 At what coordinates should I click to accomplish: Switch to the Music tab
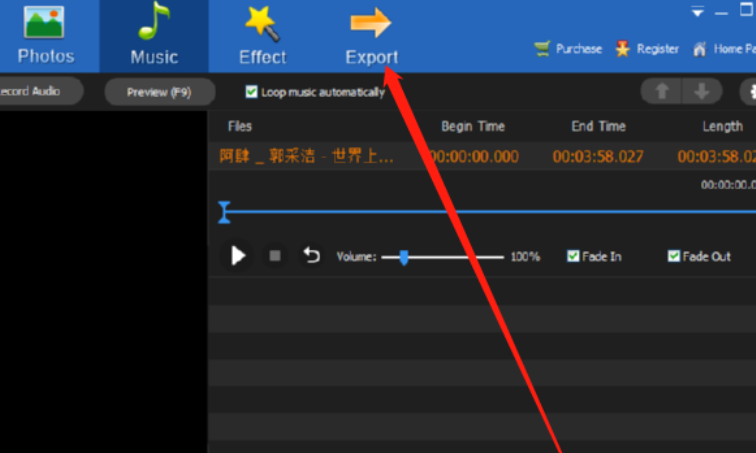point(154,36)
